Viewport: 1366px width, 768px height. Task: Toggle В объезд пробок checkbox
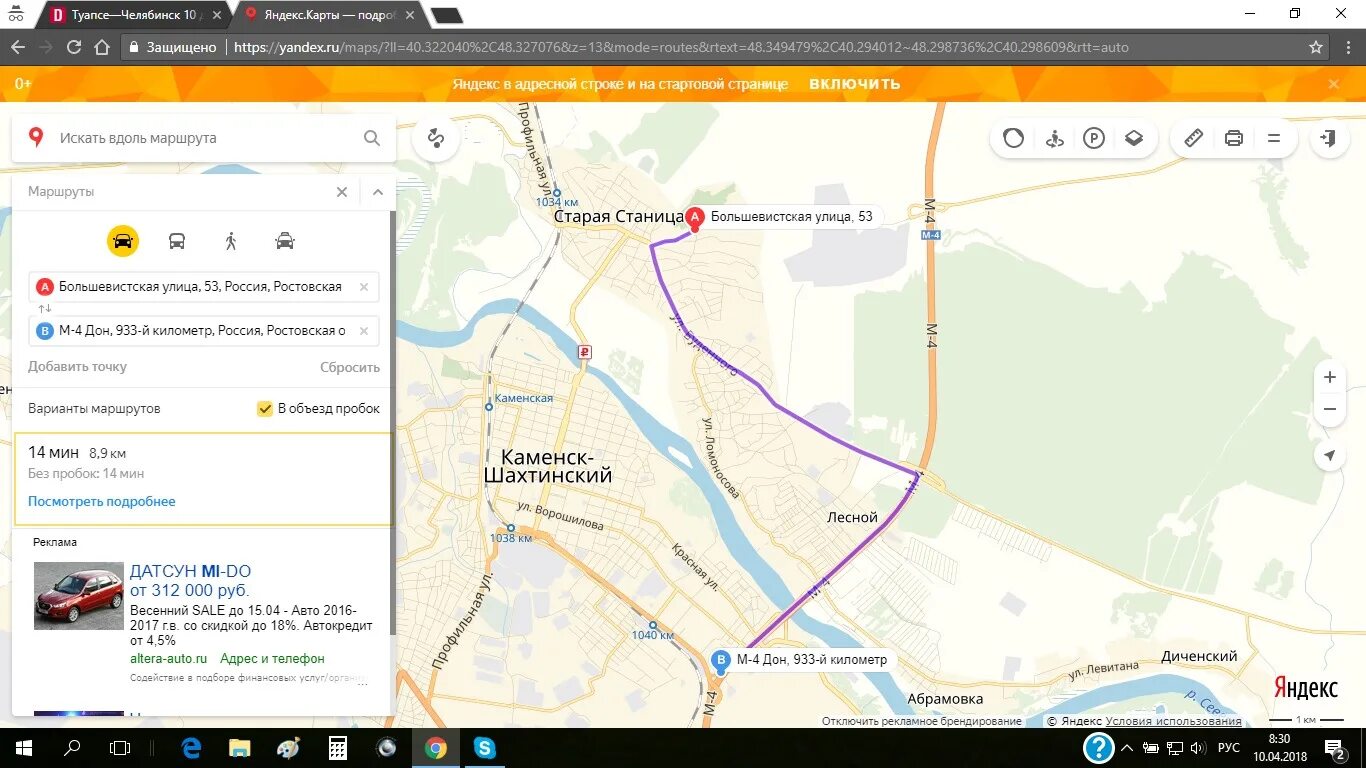point(265,409)
